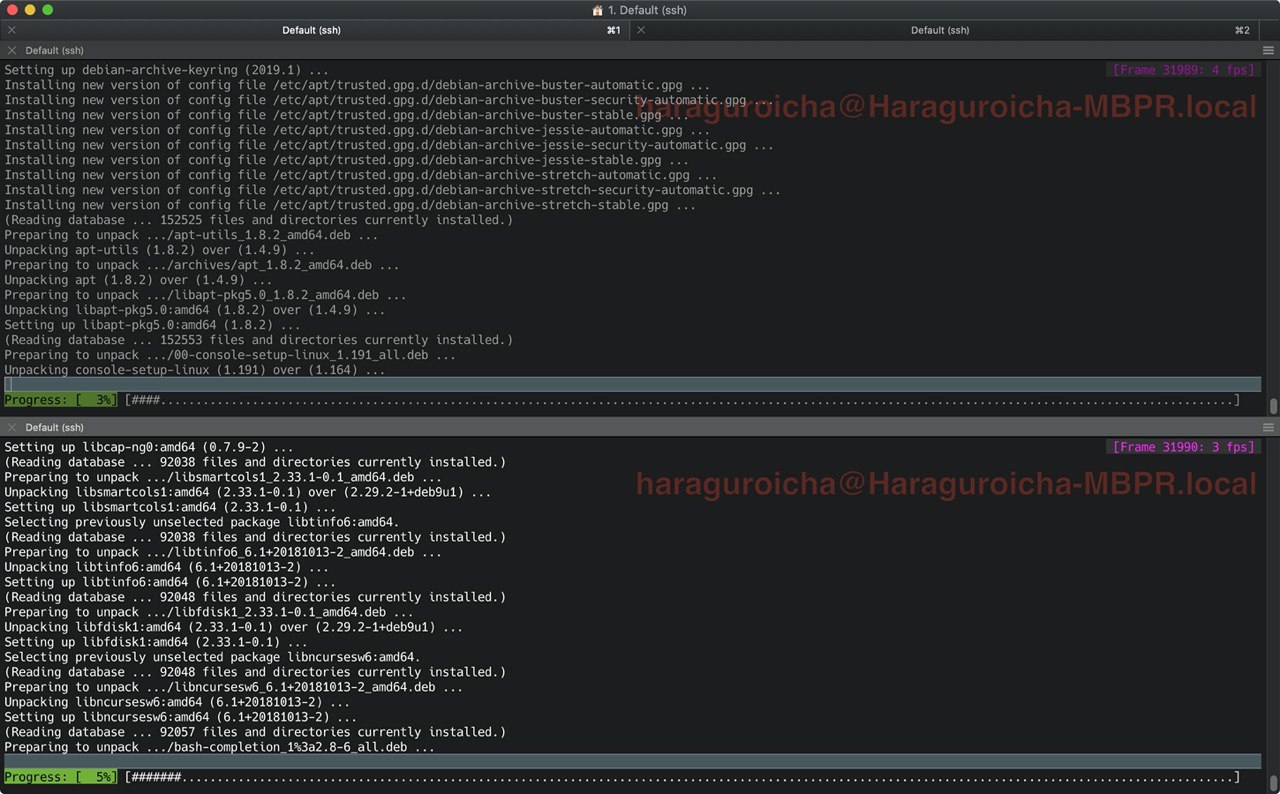1280x794 pixels.
Task: Open the lower pane's hamburger menu
Action: 1268,427
